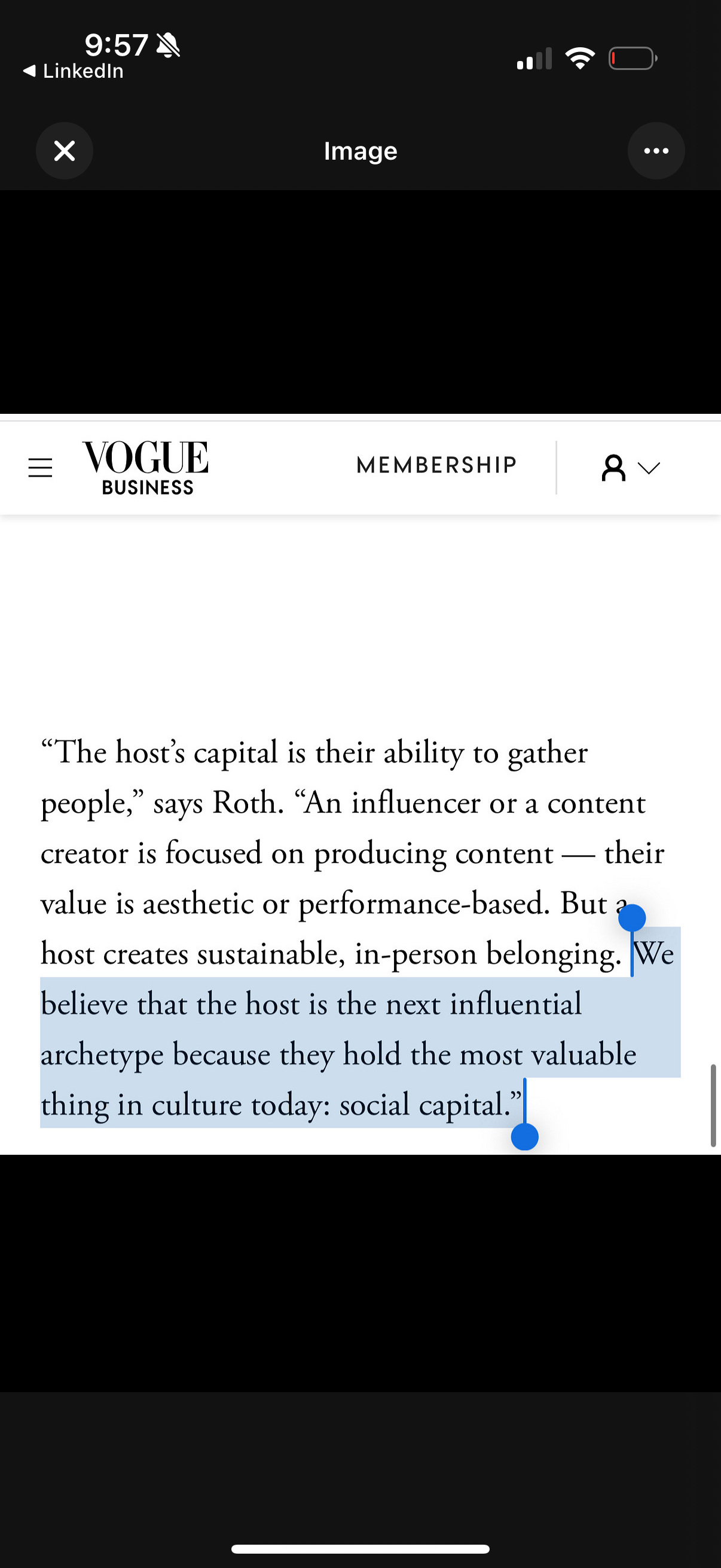Click the user account profile icon
Viewport: 721px width, 1568px height.
coord(613,468)
